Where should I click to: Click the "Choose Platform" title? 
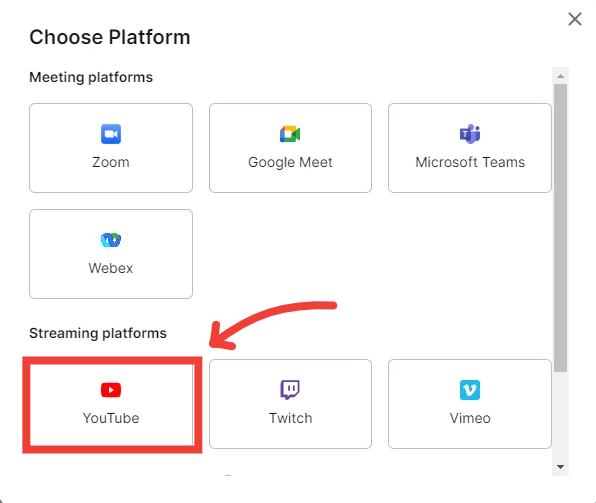click(x=110, y=37)
